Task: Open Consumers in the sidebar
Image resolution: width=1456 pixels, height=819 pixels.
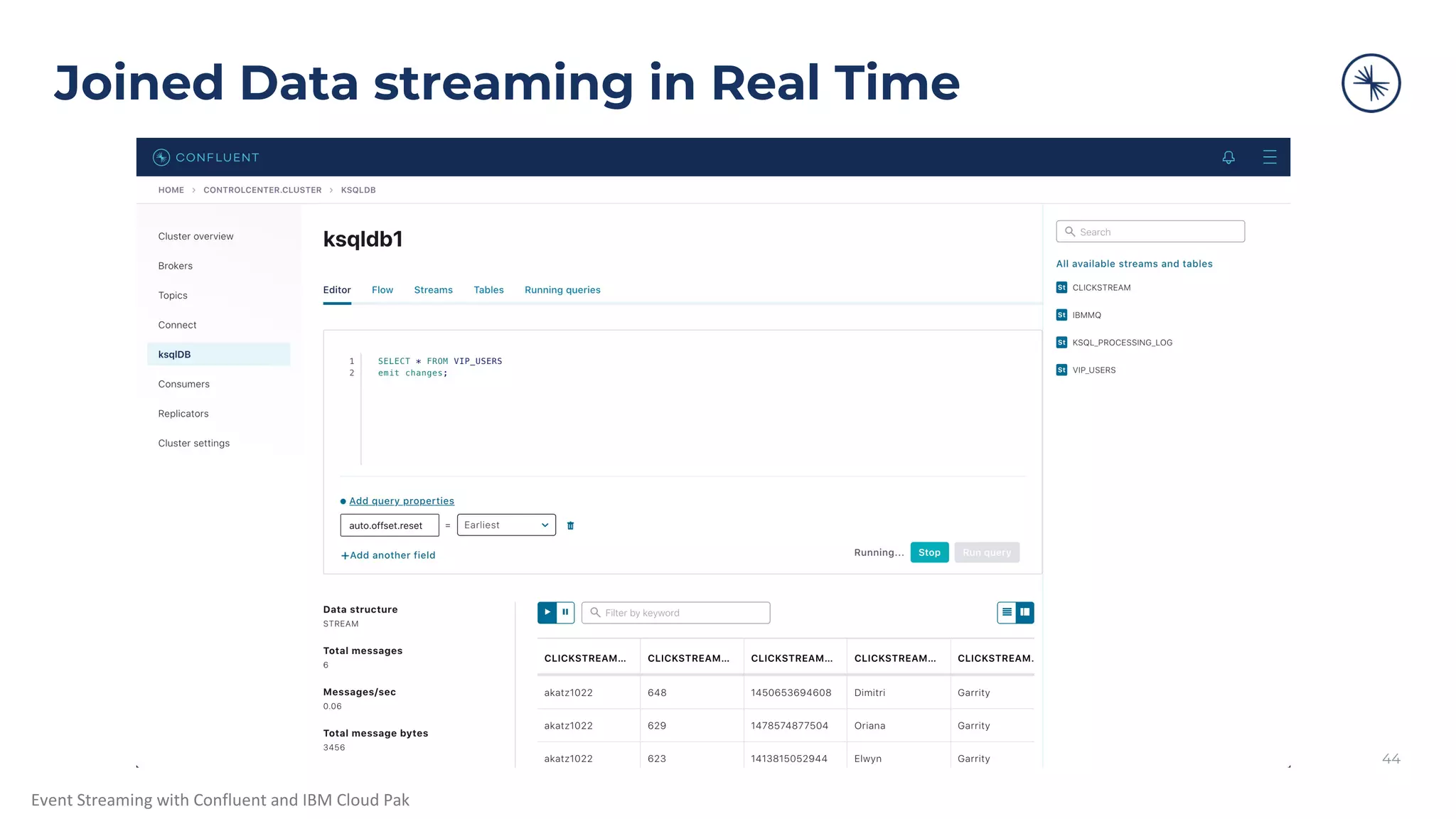Action: pyautogui.click(x=184, y=384)
